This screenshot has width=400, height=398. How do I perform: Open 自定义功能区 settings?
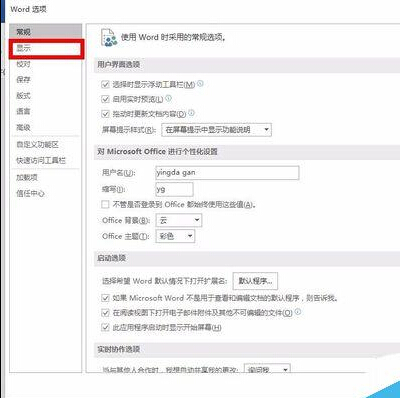45,145
